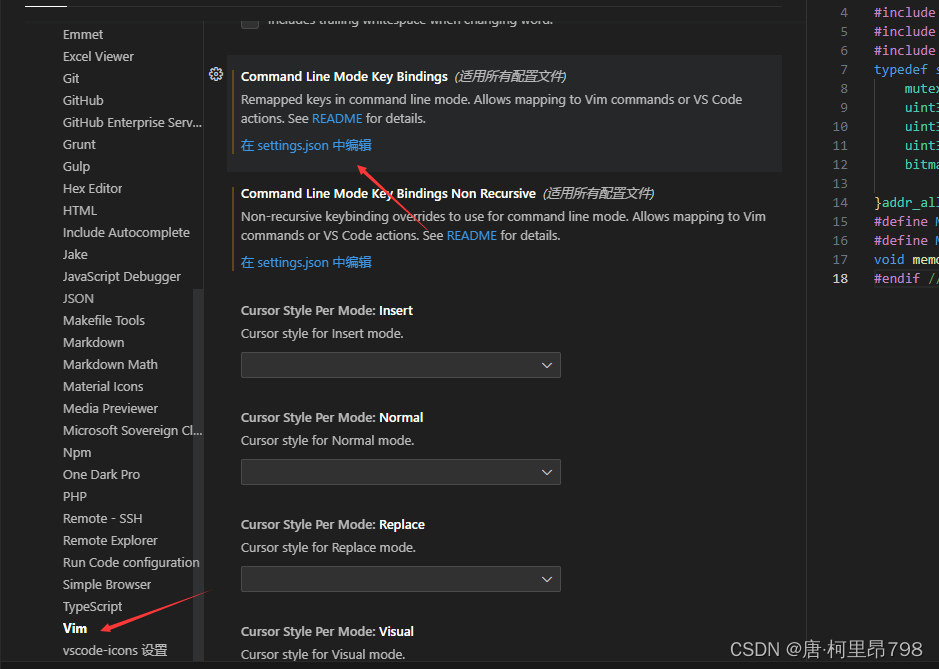The width and height of the screenshot is (939, 669).
Task: Open Material Icons settings
Action: [102, 386]
